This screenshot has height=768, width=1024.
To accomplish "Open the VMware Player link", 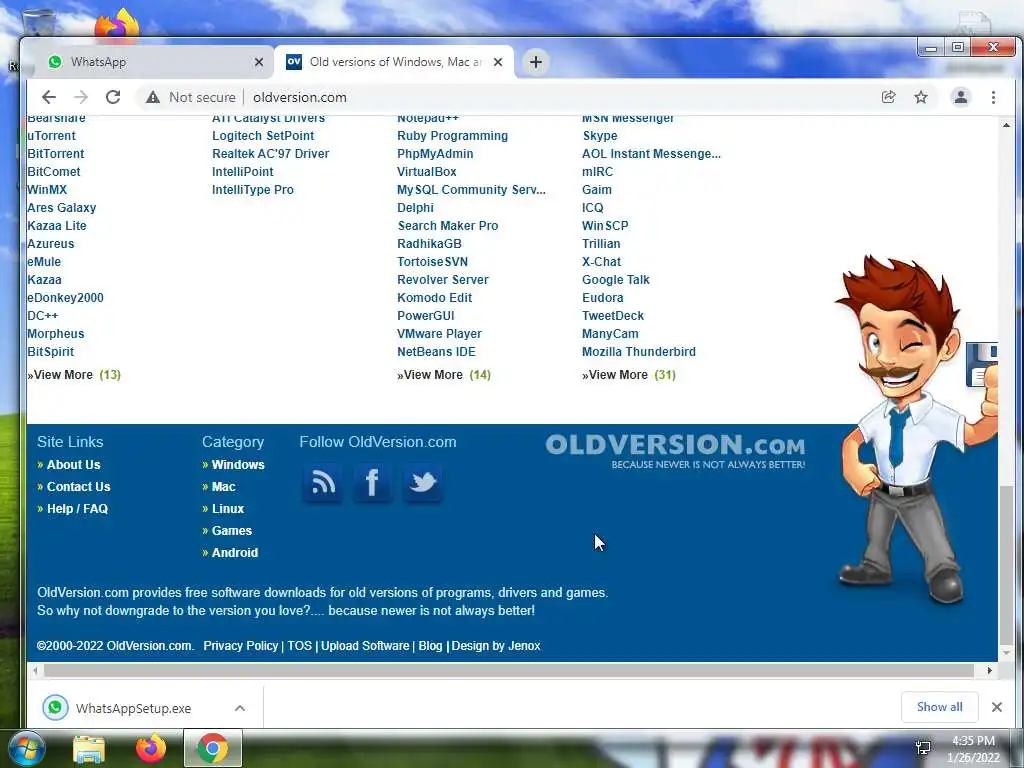I will 440,334.
